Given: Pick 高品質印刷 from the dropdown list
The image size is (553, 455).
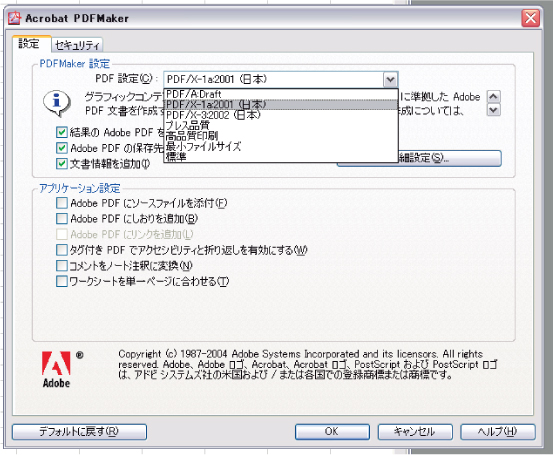Looking at the screenshot, I should [281, 135].
